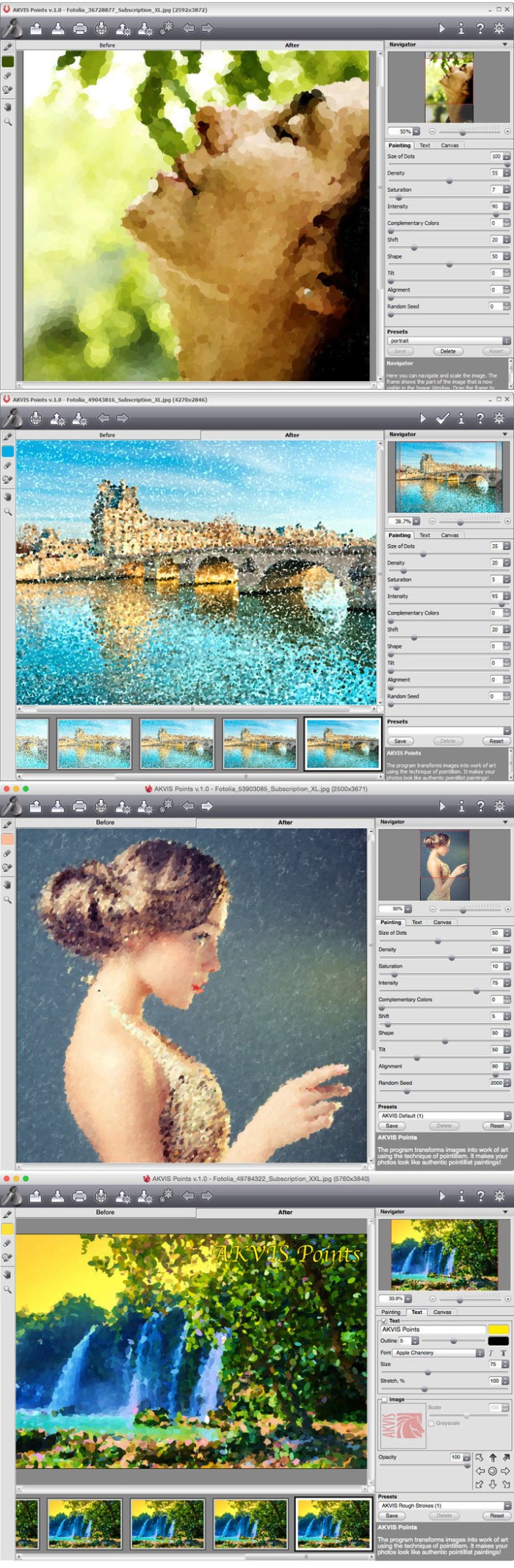Click the checkmark Apply icon in bridge window
This screenshot has width=514, height=1568.
click(x=442, y=418)
